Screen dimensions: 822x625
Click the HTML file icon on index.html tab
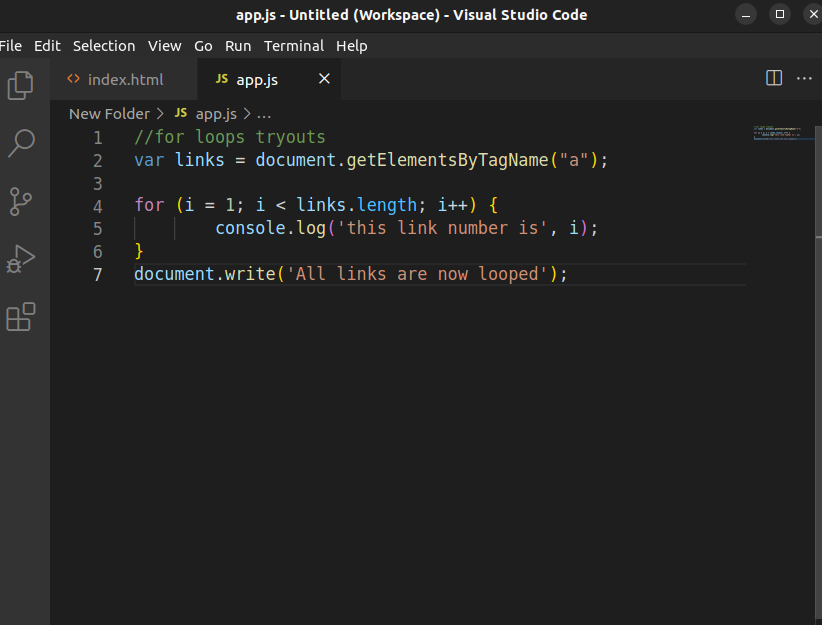[x=73, y=79]
